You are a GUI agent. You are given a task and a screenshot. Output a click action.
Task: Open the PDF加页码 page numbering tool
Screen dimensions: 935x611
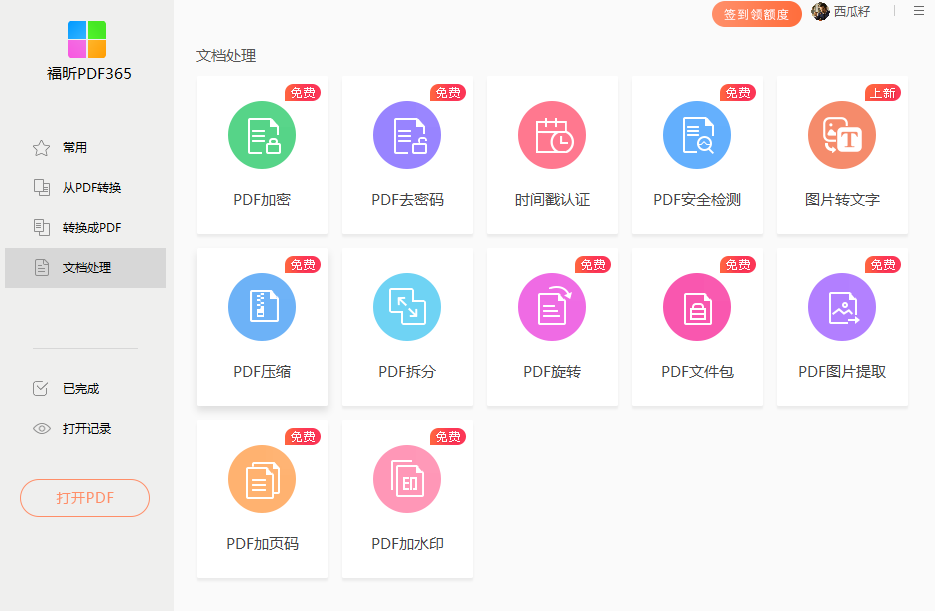[x=262, y=499]
